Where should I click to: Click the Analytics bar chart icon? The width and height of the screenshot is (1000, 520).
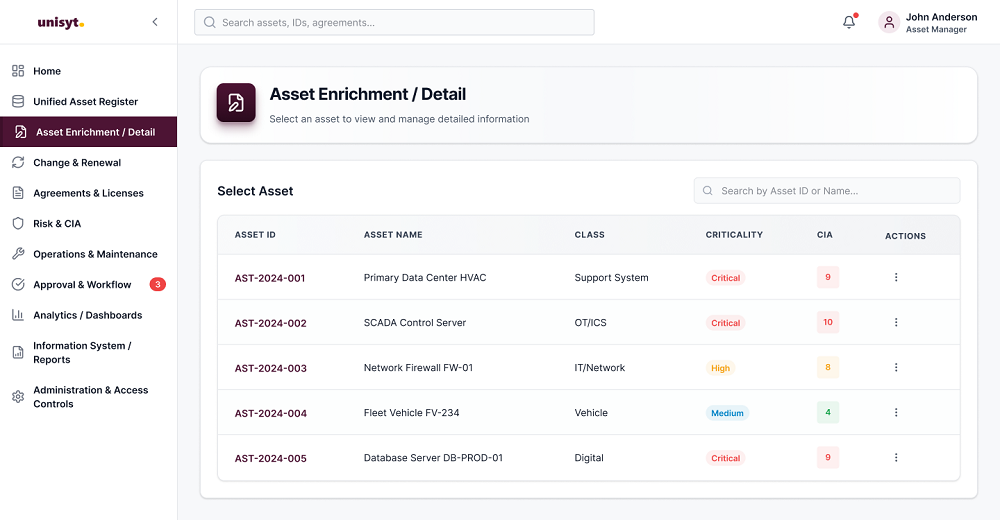pyautogui.click(x=18, y=315)
